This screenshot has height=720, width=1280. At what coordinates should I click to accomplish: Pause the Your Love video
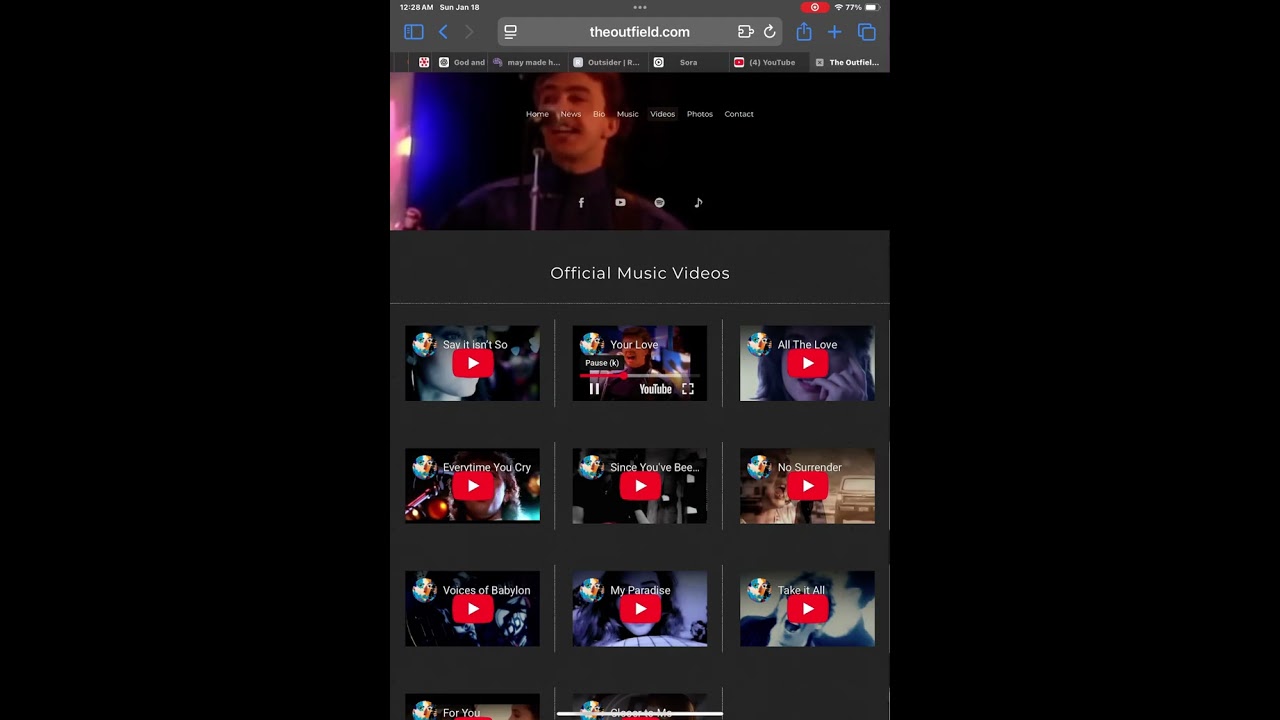click(x=594, y=389)
